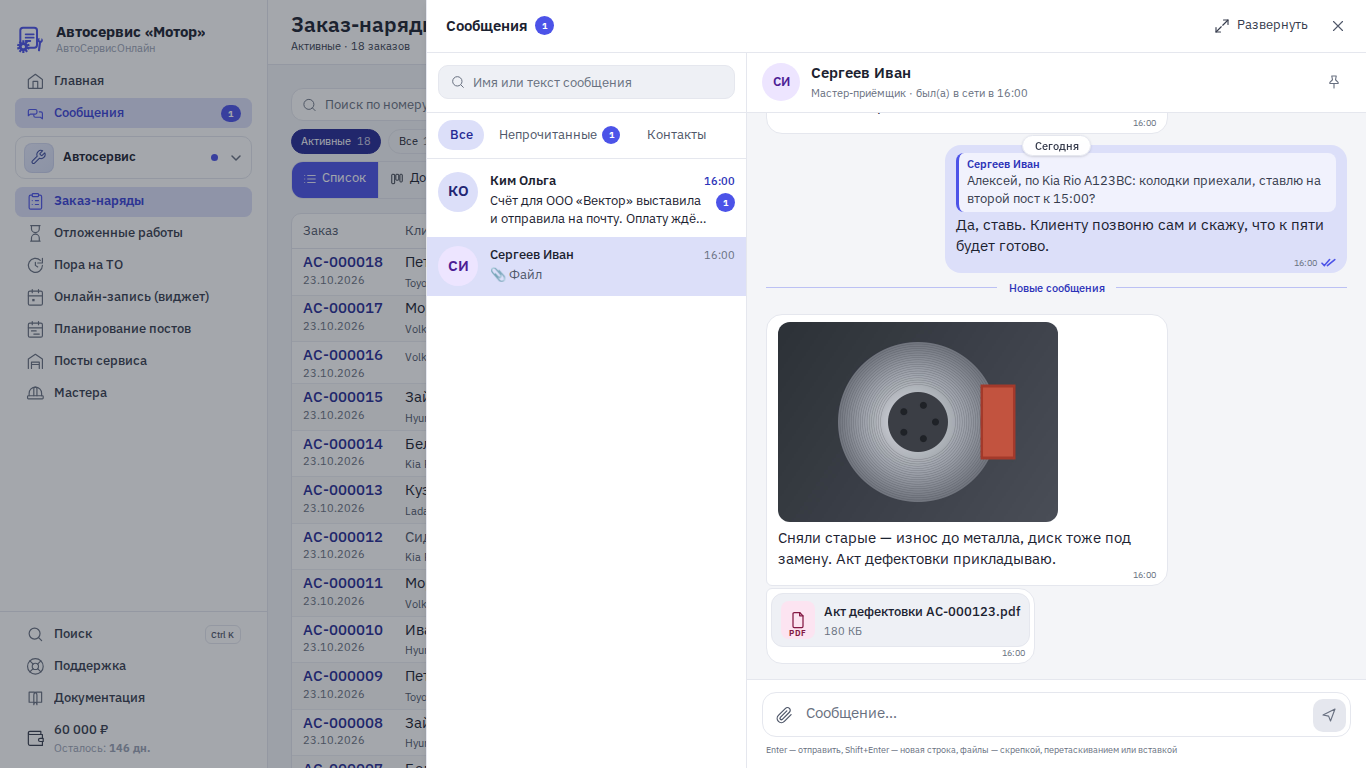Open the Акт дефектовки AC-000123.pdf attachment
Screen dimensions: 1366x768
pyautogui.click(x=900, y=620)
